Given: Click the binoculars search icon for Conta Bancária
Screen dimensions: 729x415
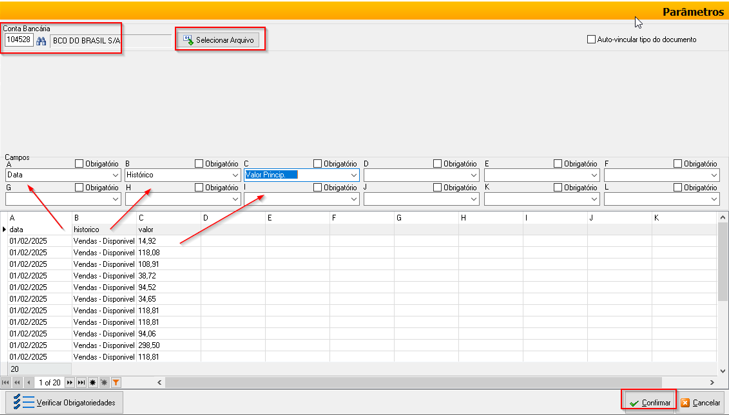Looking at the screenshot, I should (41, 41).
